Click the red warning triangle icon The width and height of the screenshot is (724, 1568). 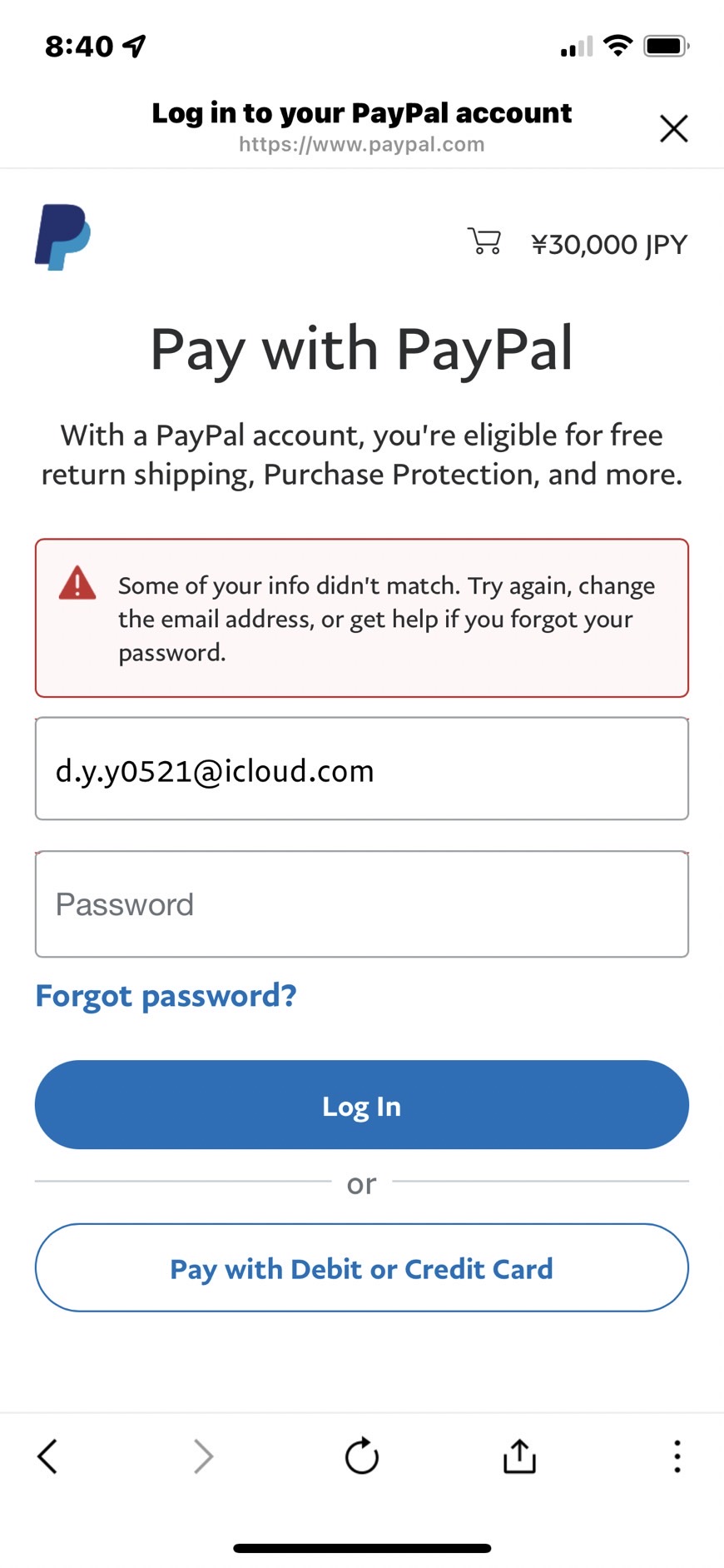(77, 583)
